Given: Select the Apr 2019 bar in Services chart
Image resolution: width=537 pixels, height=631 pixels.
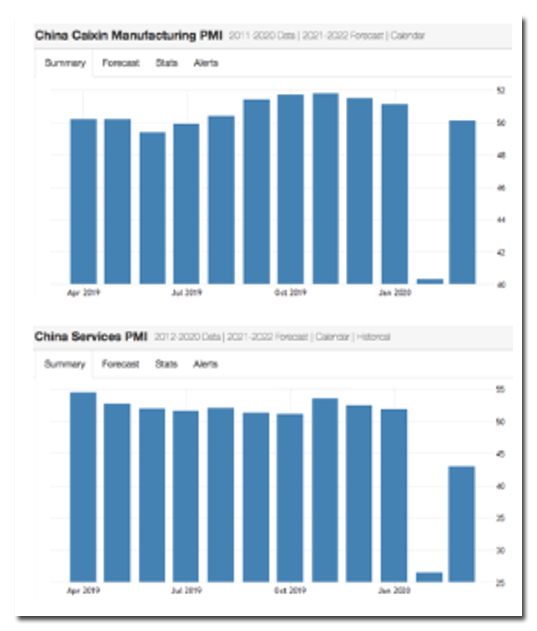Looking at the screenshot, I should point(83,487).
